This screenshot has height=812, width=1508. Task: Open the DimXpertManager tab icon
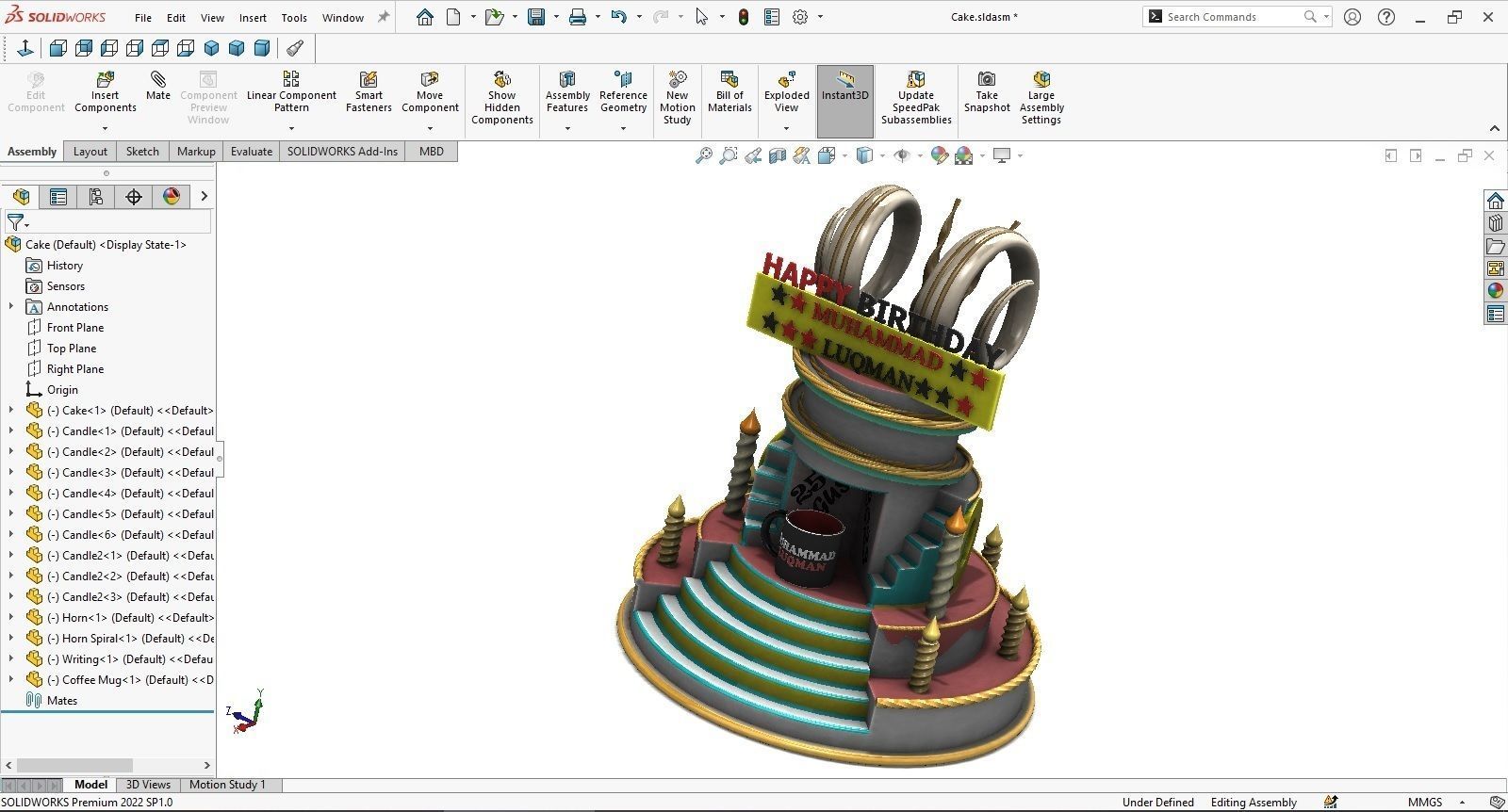tap(134, 196)
